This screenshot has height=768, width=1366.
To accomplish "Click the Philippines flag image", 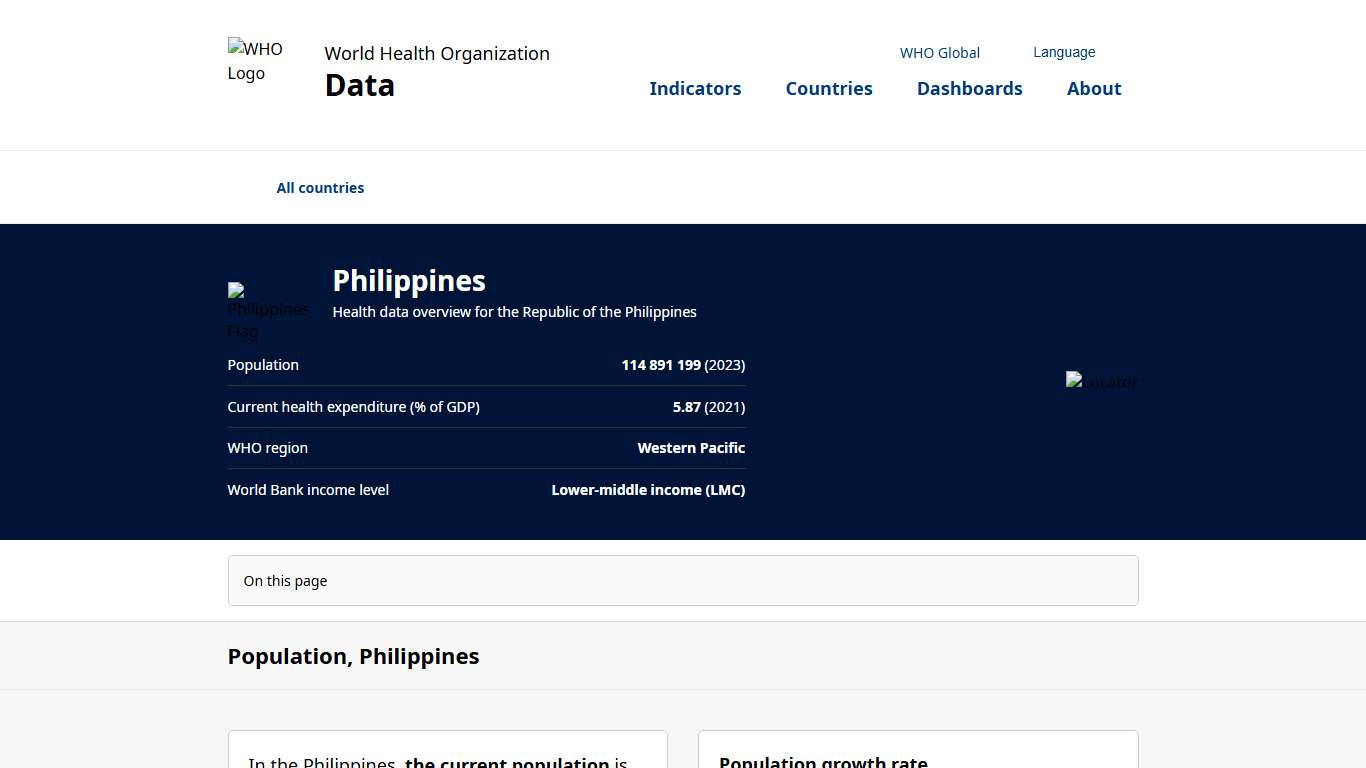I will coord(268,308).
